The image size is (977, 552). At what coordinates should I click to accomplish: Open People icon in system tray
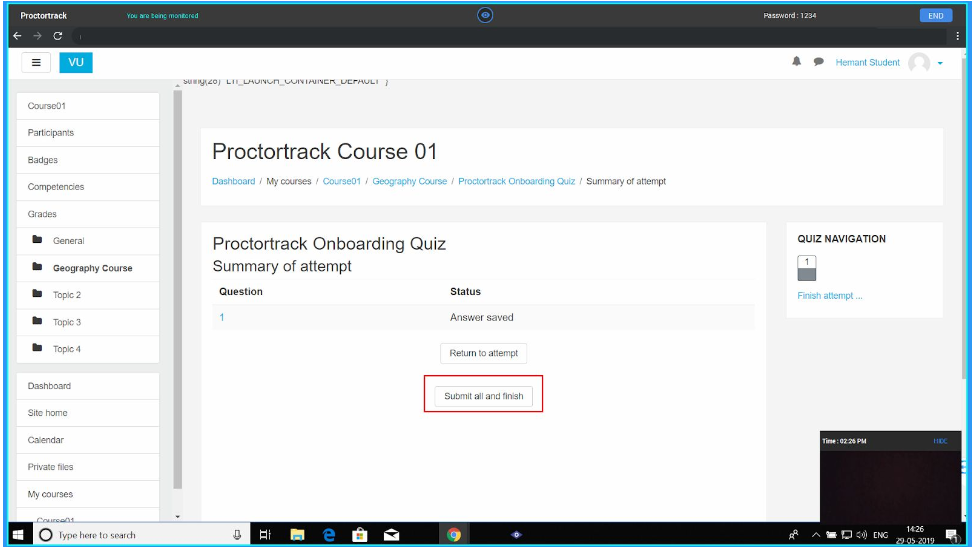click(x=793, y=535)
